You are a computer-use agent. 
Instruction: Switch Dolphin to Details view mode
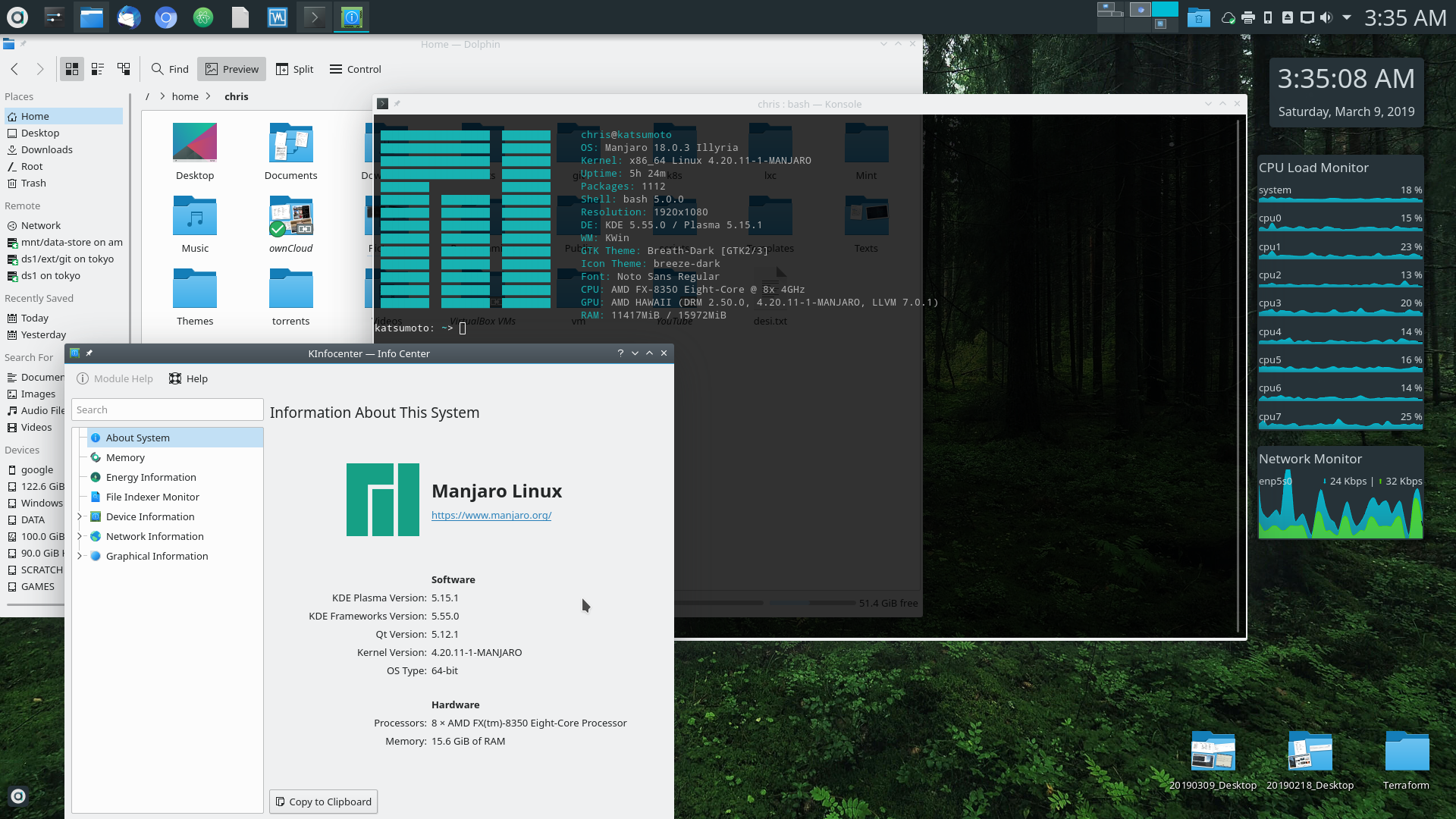[124, 69]
